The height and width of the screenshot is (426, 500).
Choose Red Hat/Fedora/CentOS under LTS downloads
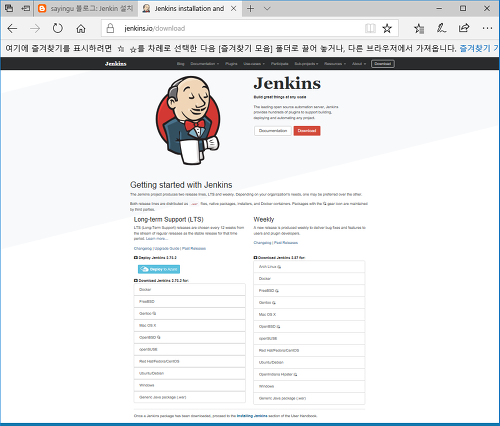[x=190, y=362]
